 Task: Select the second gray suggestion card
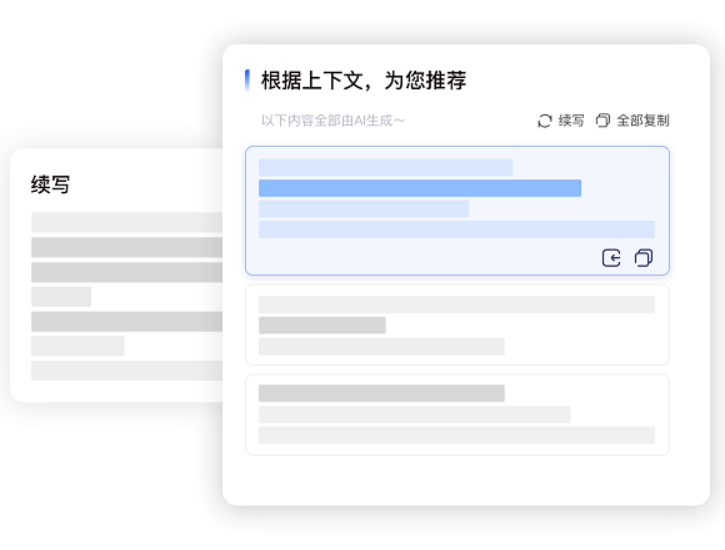[457, 325]
